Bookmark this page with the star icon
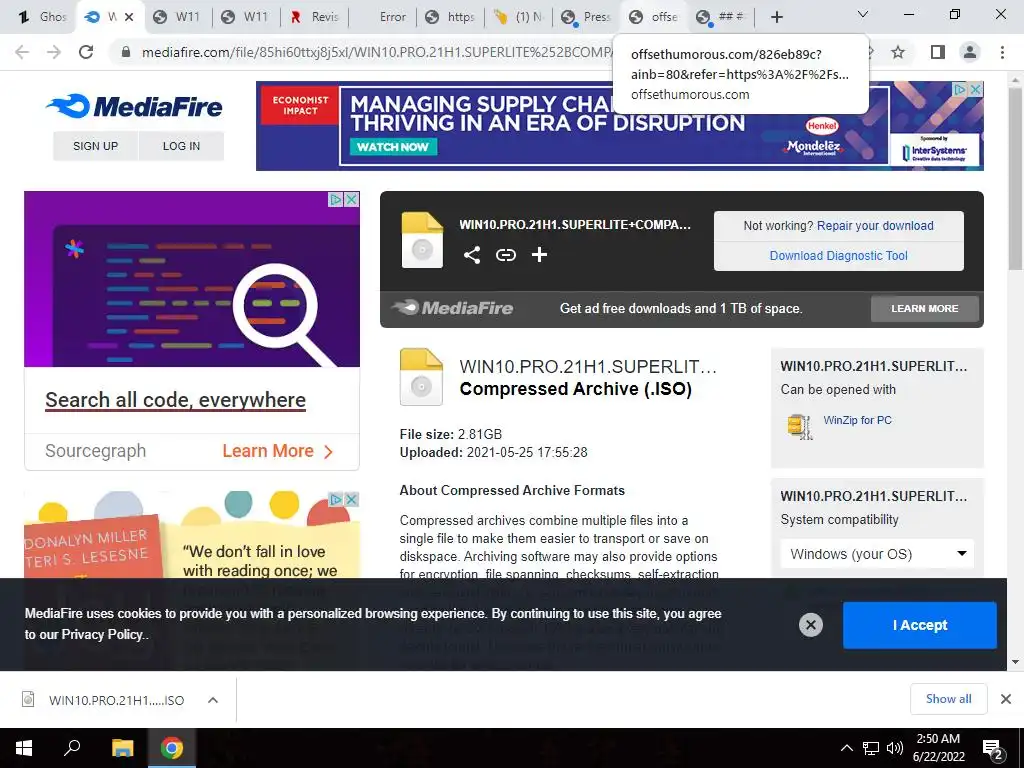Viewport: 1024px width, 768px height. pyautogui.click(x=898, y=52)
